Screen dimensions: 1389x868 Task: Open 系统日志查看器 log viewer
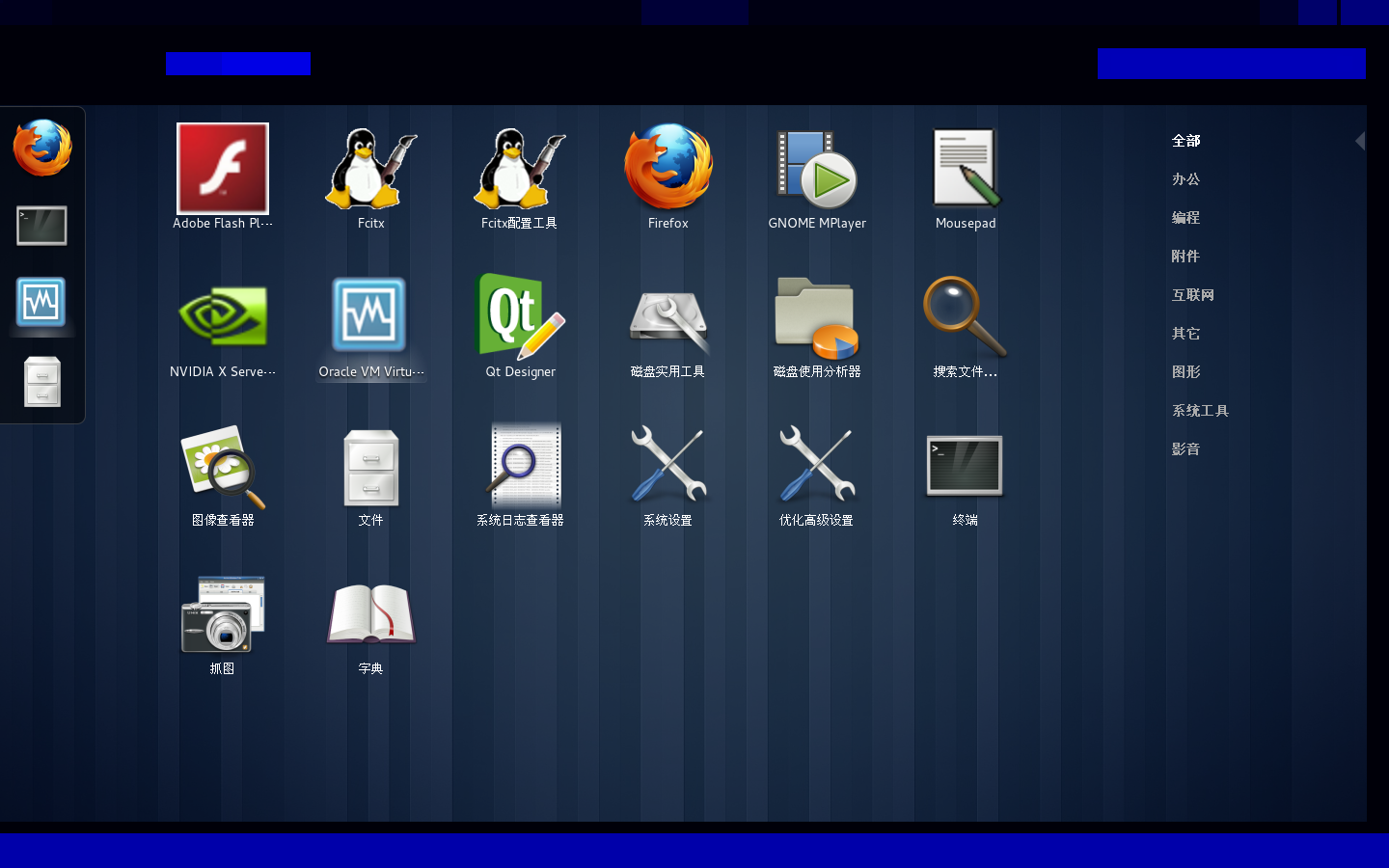coord(520,474)
